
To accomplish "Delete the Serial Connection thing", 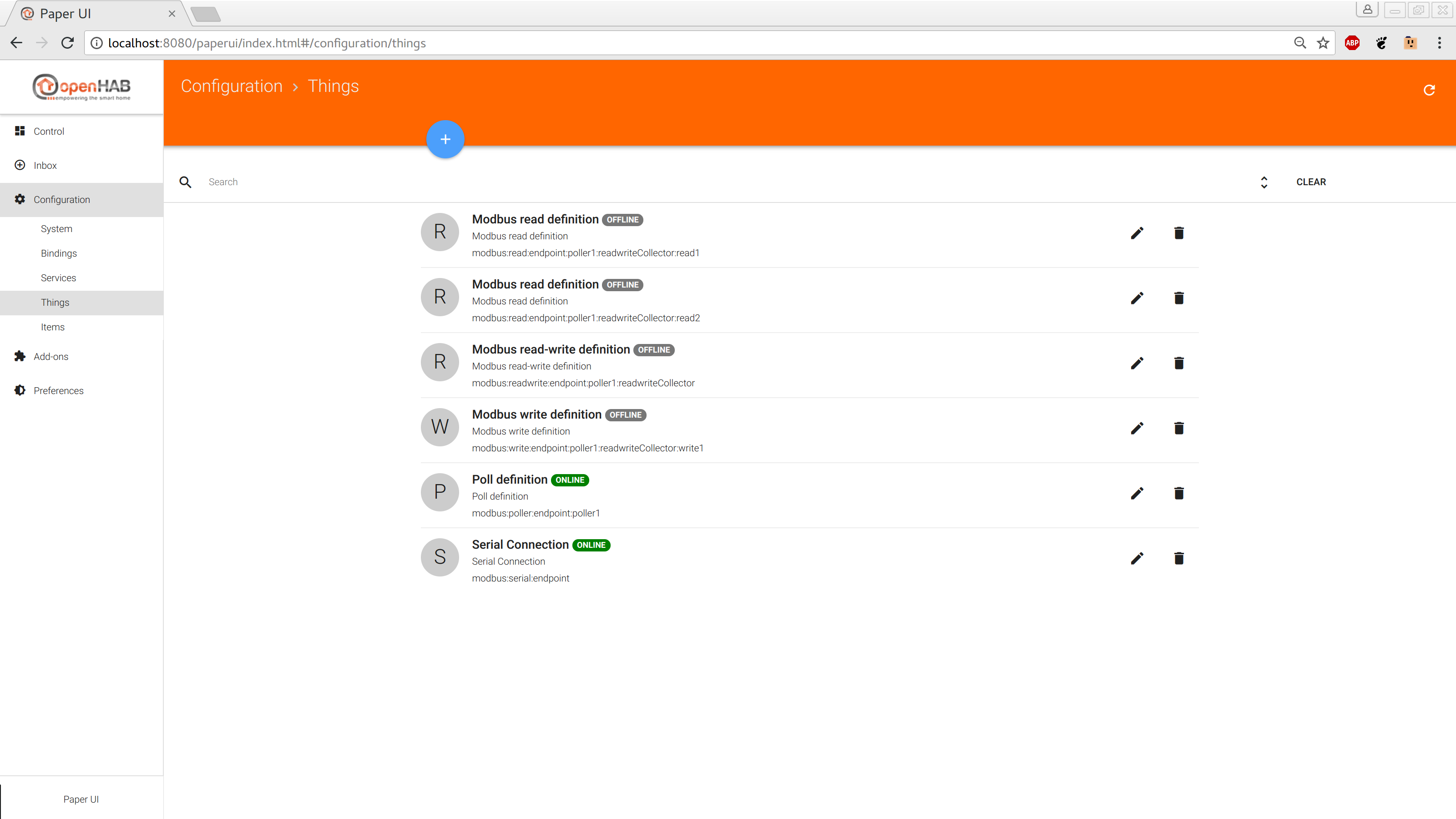I will pyautogui.click(x=1178, y=558).
